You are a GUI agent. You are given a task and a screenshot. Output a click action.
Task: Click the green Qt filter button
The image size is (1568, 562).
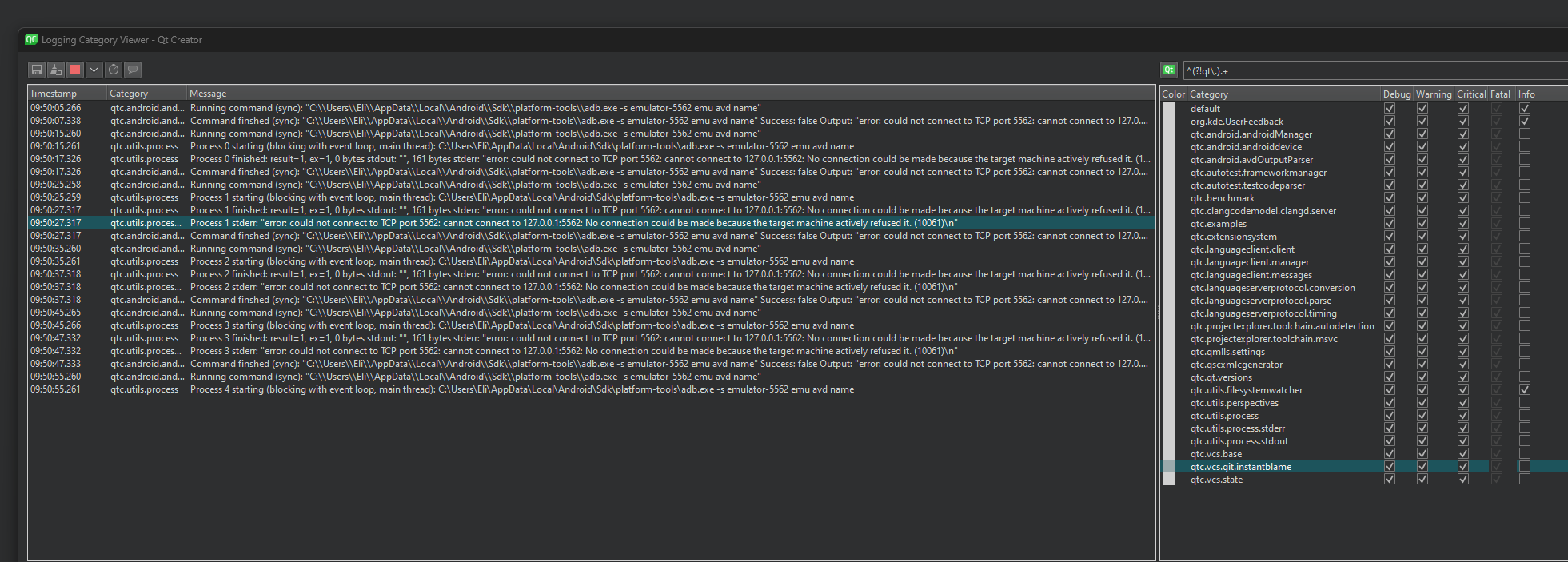tap(1169, 70)
